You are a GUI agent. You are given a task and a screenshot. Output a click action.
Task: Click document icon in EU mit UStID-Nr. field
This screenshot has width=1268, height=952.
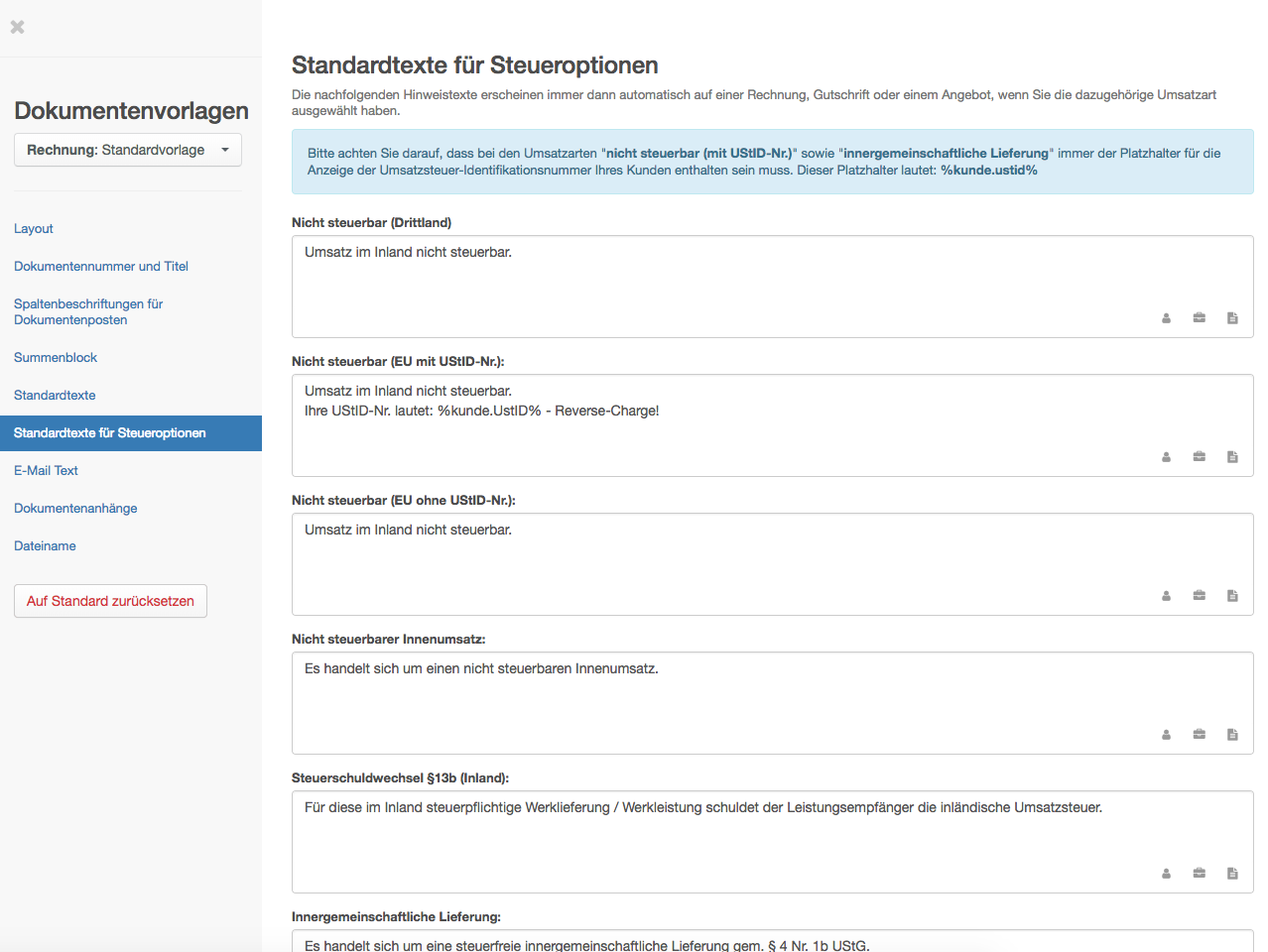(x=1232, y=457)
